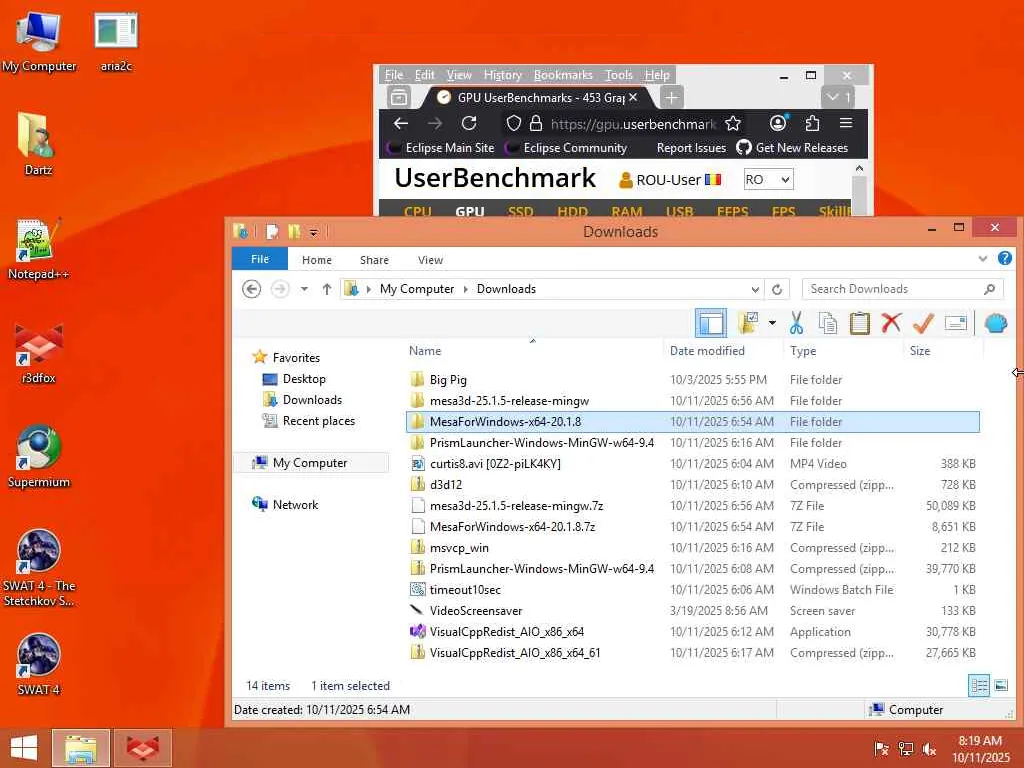Open the History menu in browser
Viewport: 1024px width, 768px height.
coord(502,75)
